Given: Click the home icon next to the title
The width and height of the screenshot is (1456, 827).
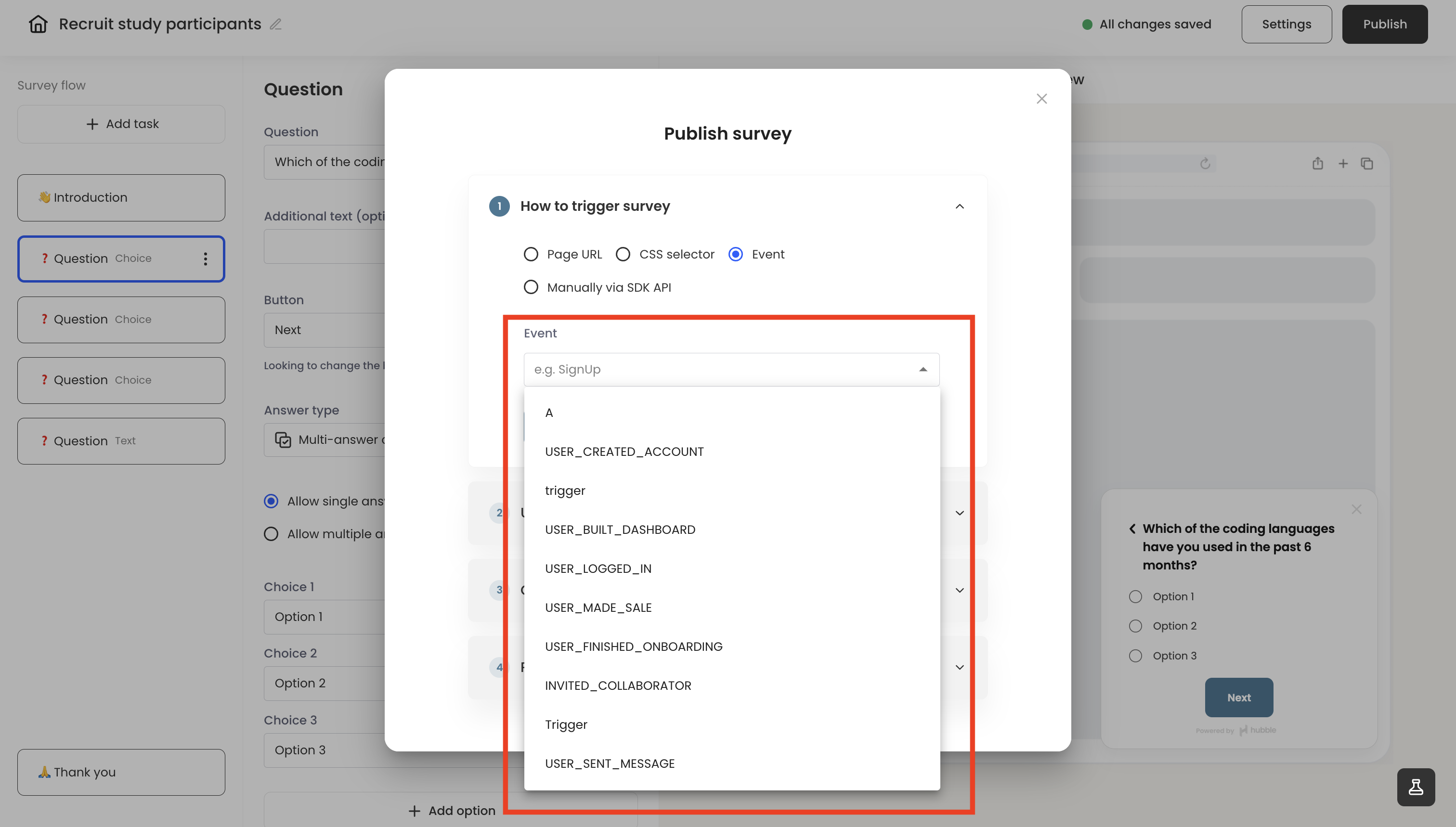Looking at the screenshot, I should pyautogui.click(x=38, y=23).
